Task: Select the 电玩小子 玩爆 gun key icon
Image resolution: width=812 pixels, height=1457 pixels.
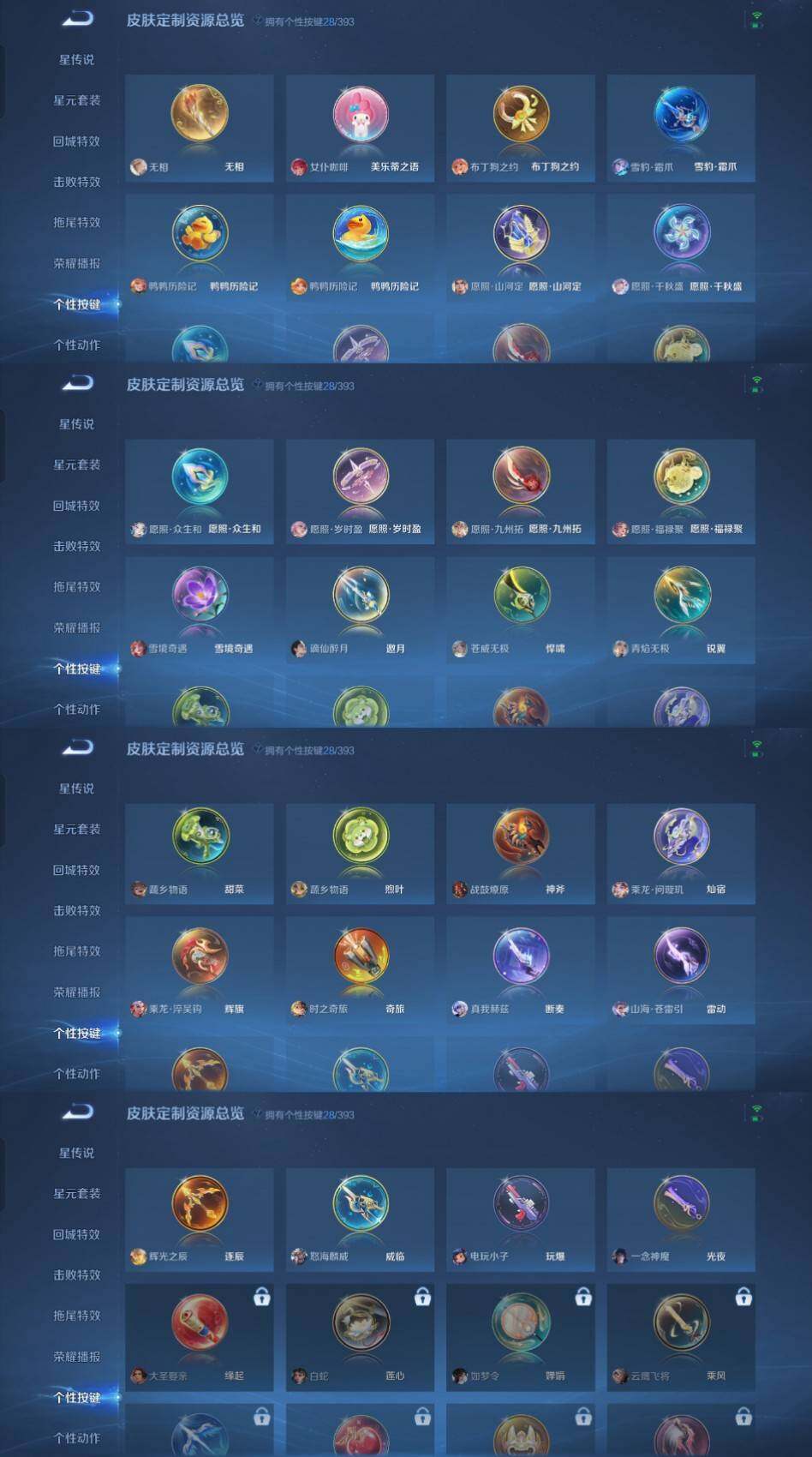Action: pos(521,1202)
